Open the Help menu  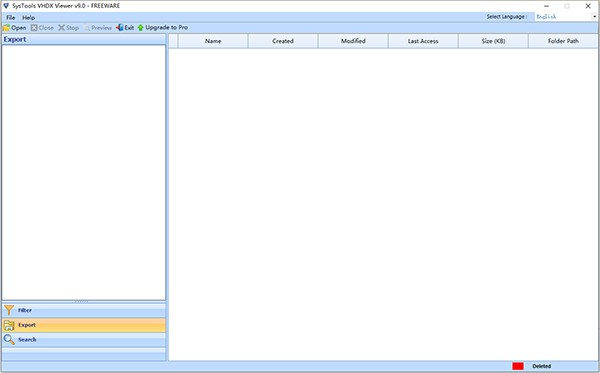point(28,18)
